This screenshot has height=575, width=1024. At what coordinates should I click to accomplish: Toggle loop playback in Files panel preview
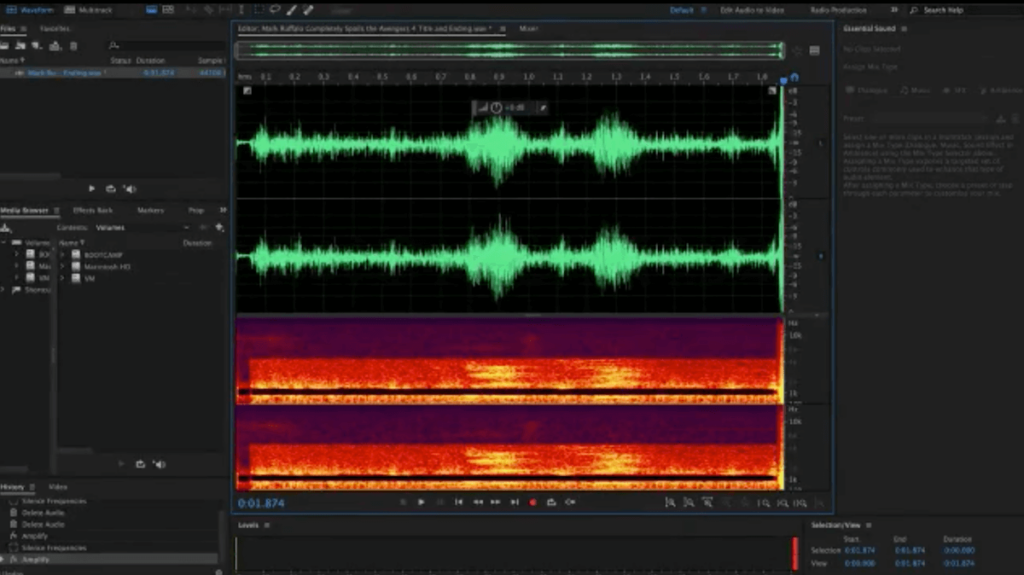click(x=110, y=189)
